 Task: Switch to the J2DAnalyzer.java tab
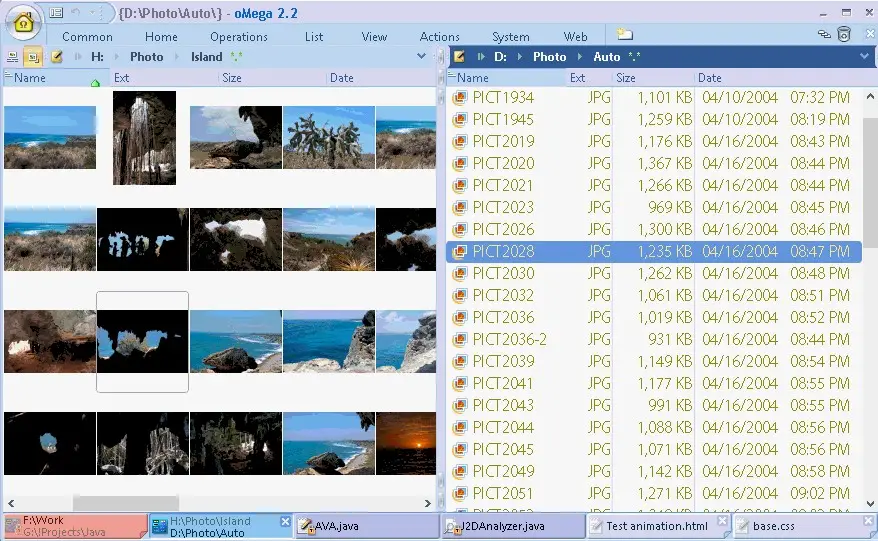pos(513,526)
